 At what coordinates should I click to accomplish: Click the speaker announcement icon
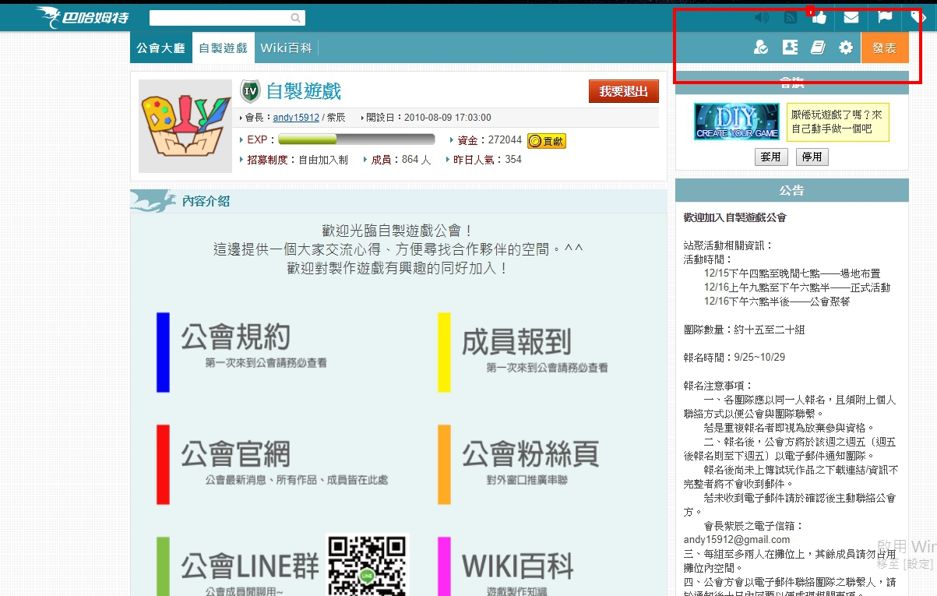[761, 18]
